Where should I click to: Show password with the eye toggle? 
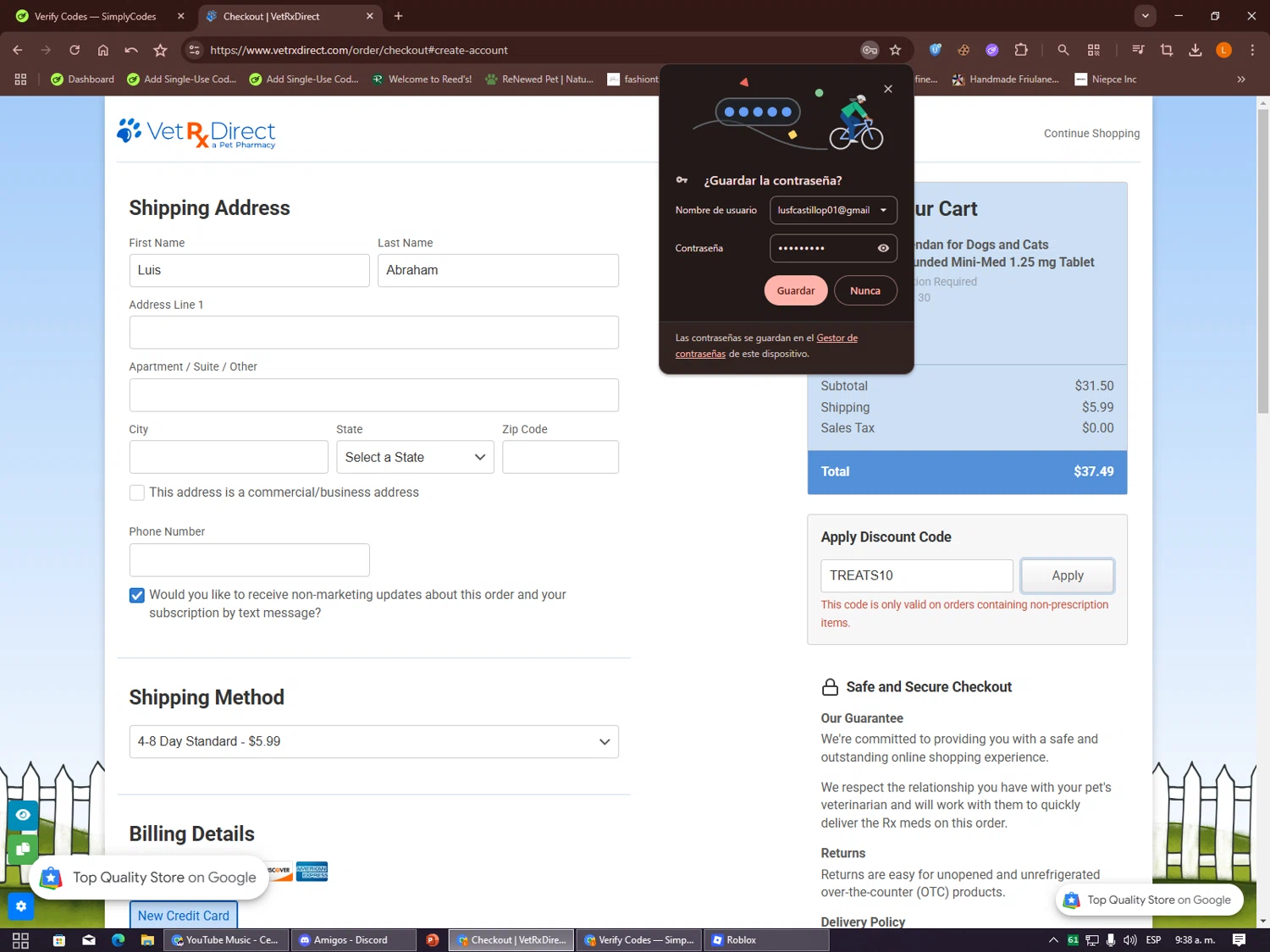[x=883, y=248]
